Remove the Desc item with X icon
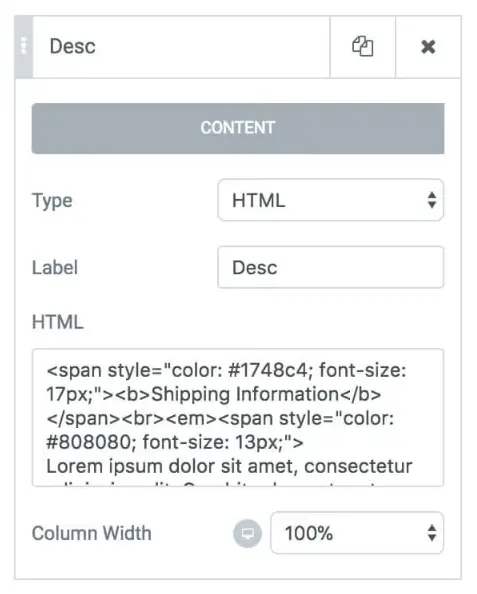477x594 pixels. [429, 47]
